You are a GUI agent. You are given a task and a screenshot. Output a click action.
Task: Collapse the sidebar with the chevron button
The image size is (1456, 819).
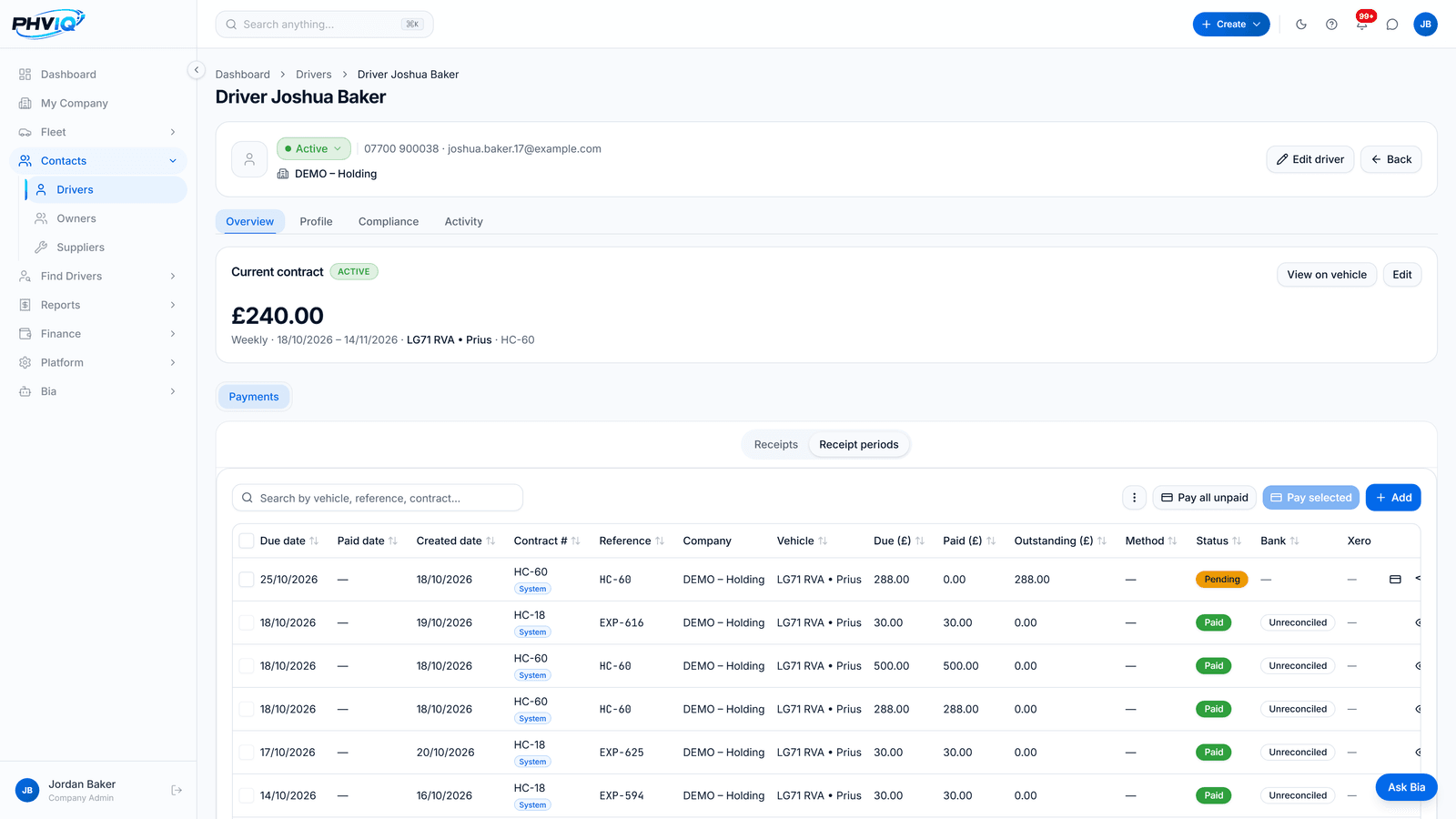196,70
